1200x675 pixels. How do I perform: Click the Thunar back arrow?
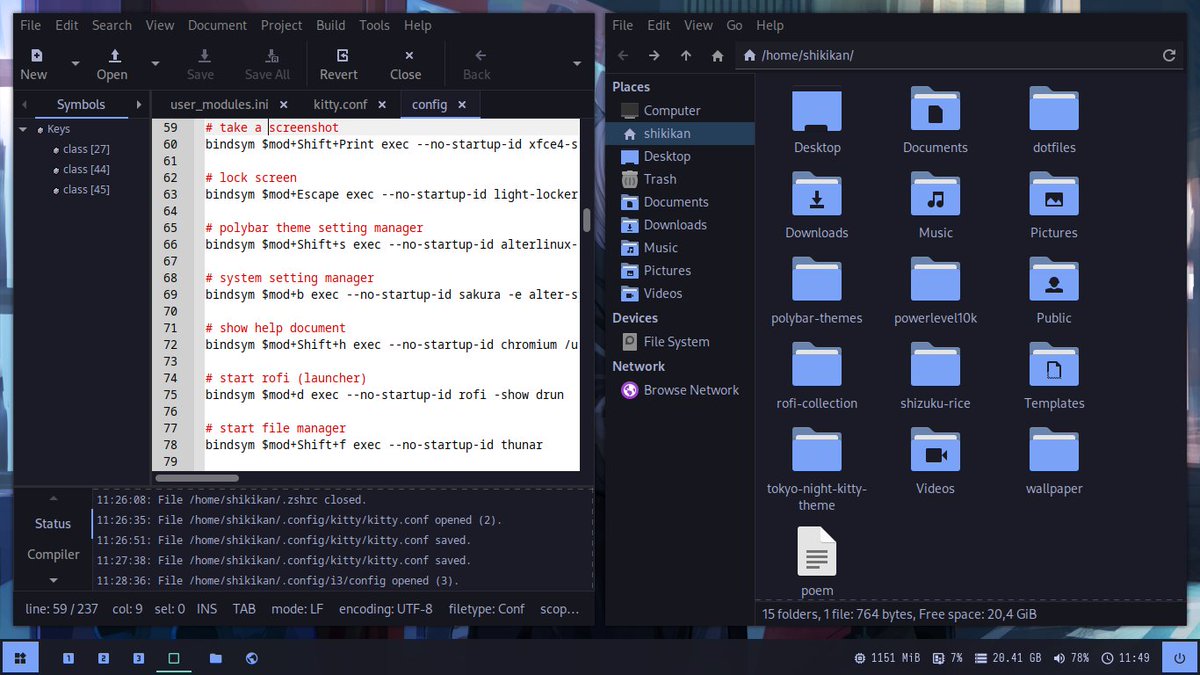tap(623, 56)
